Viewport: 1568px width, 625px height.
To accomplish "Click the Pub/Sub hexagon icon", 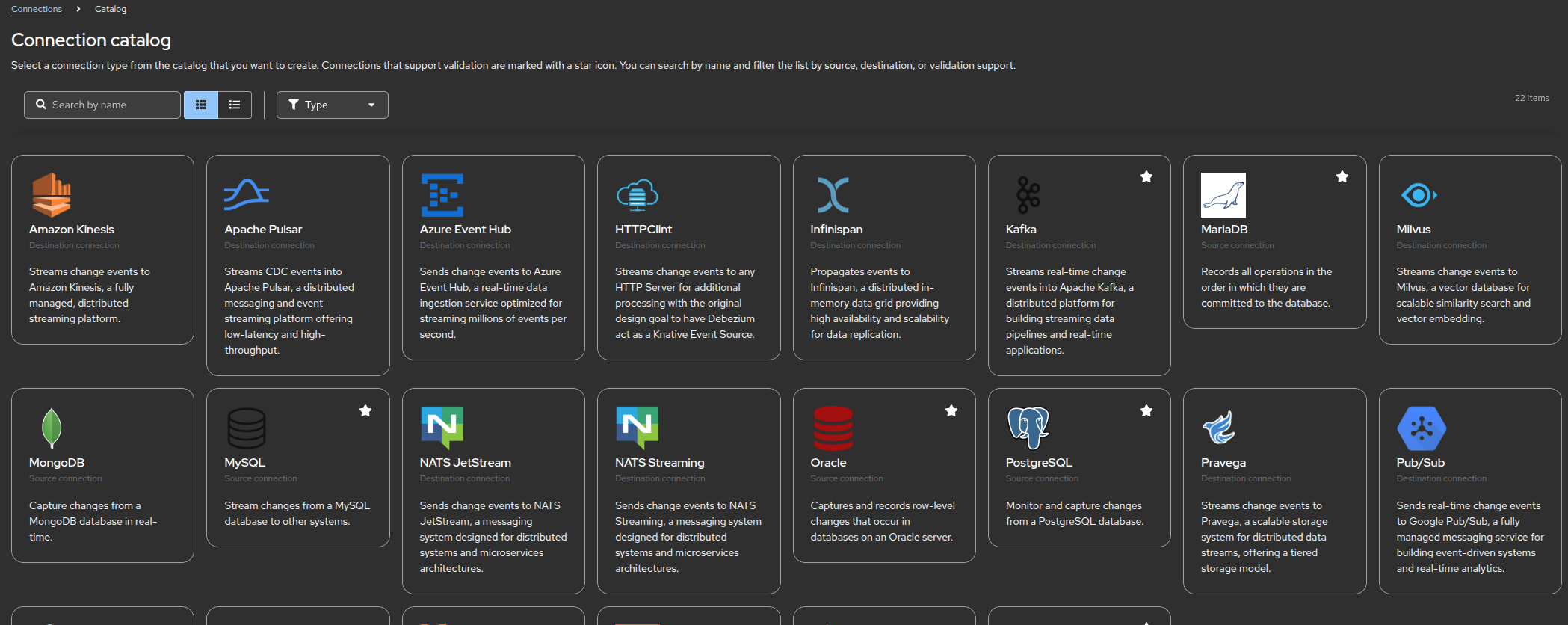I will (1421, 428).
